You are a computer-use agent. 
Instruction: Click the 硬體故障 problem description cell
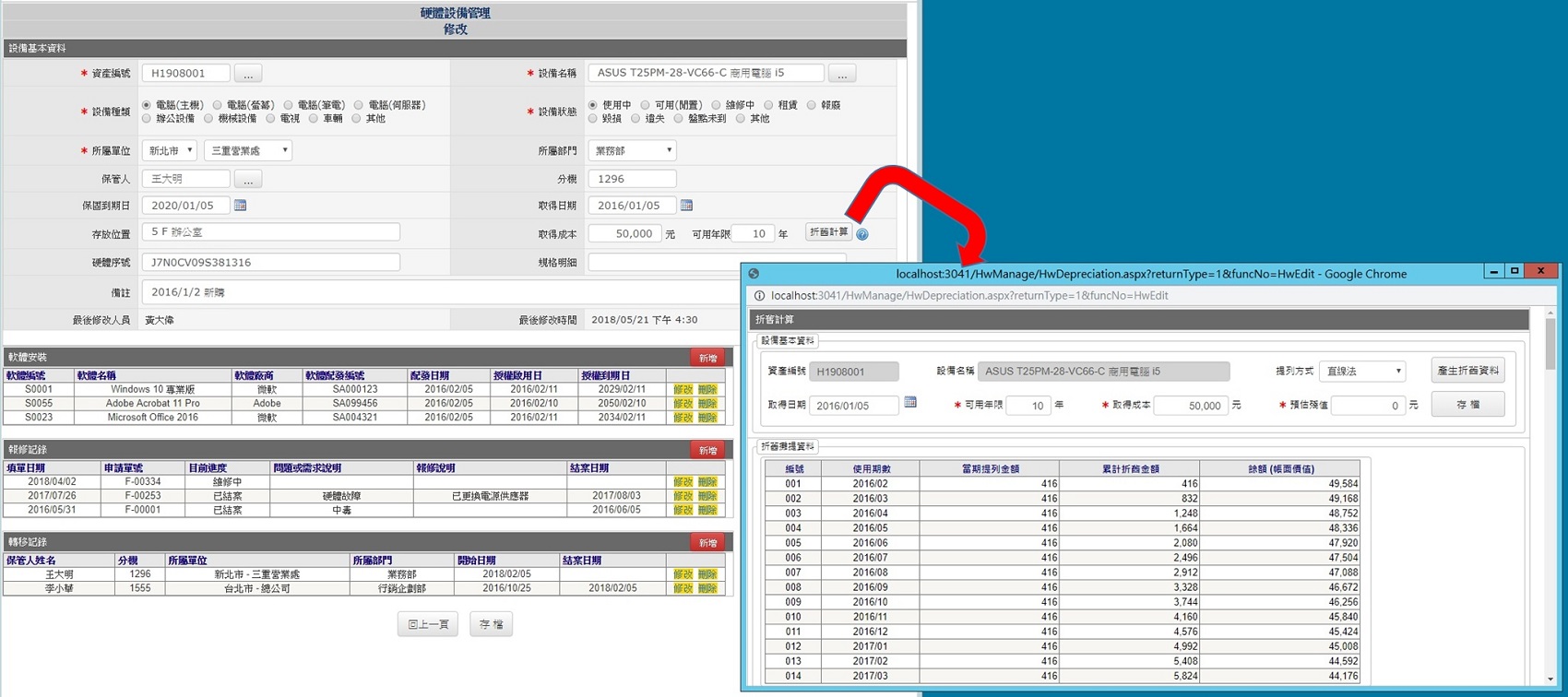[x=341, y=496]
